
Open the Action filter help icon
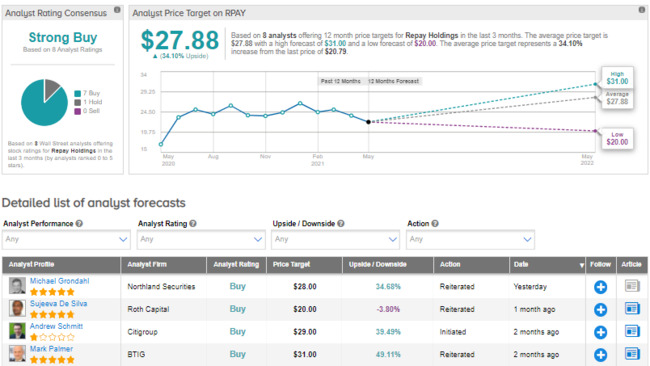pyautogui.click(x=435, y=223)
